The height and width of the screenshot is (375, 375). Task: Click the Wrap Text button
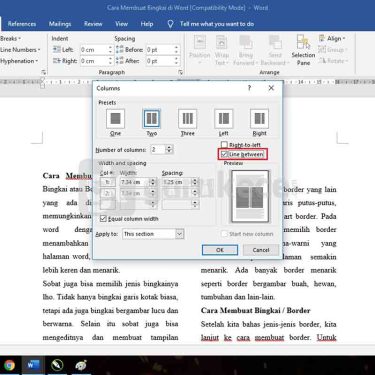222,50
